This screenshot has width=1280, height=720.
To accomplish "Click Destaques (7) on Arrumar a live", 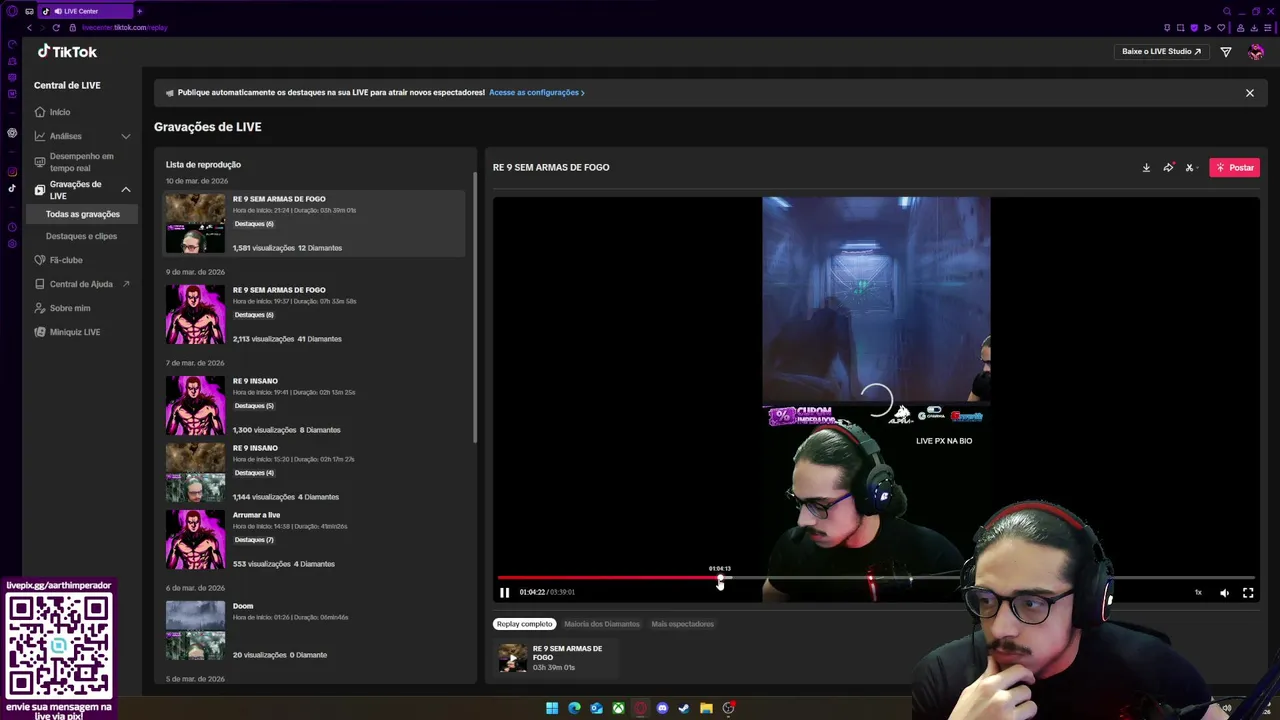I will 254,540.
